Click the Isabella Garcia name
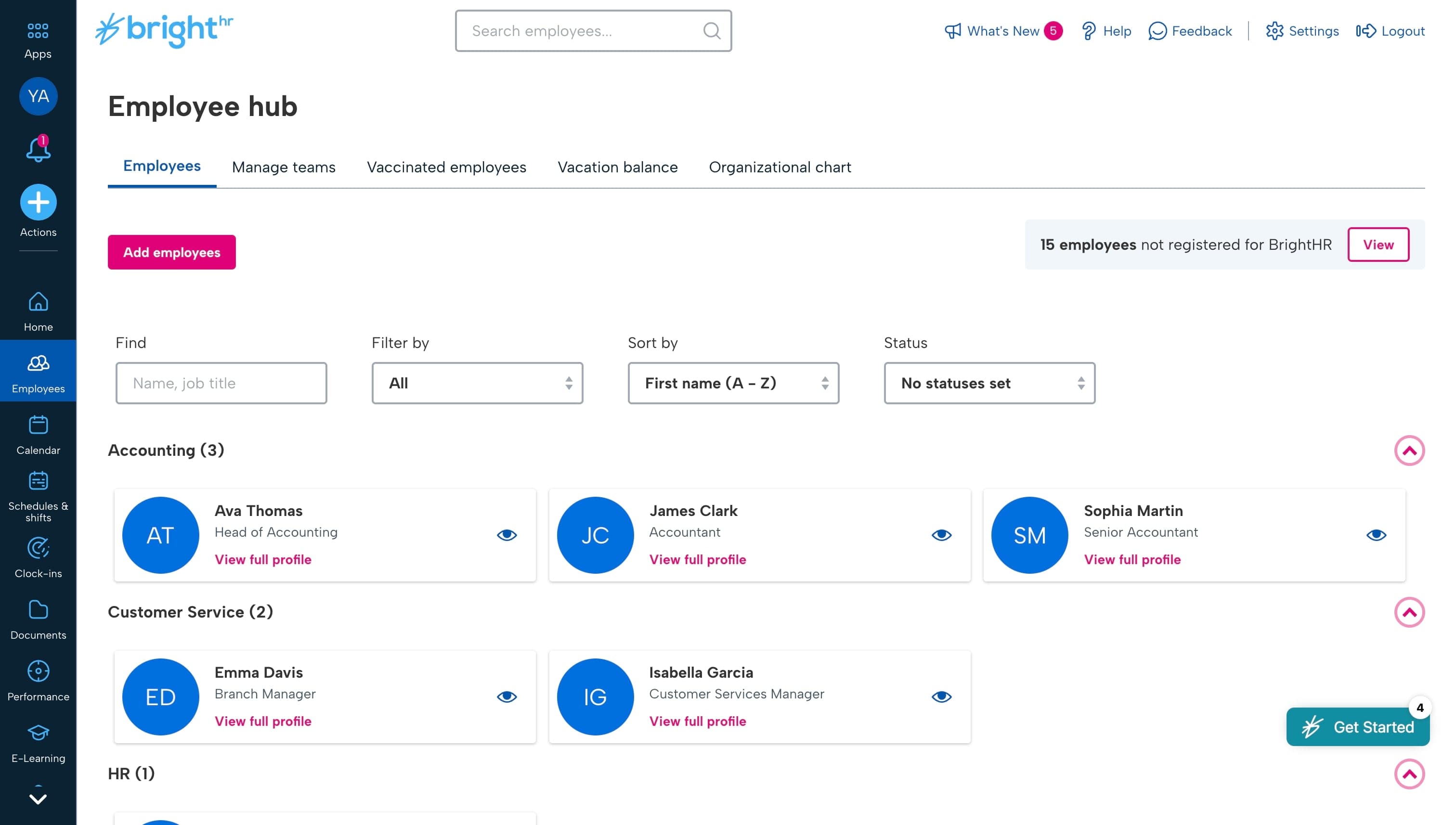The width and height of the screenshot is (1456, 825). click(701, 672)
